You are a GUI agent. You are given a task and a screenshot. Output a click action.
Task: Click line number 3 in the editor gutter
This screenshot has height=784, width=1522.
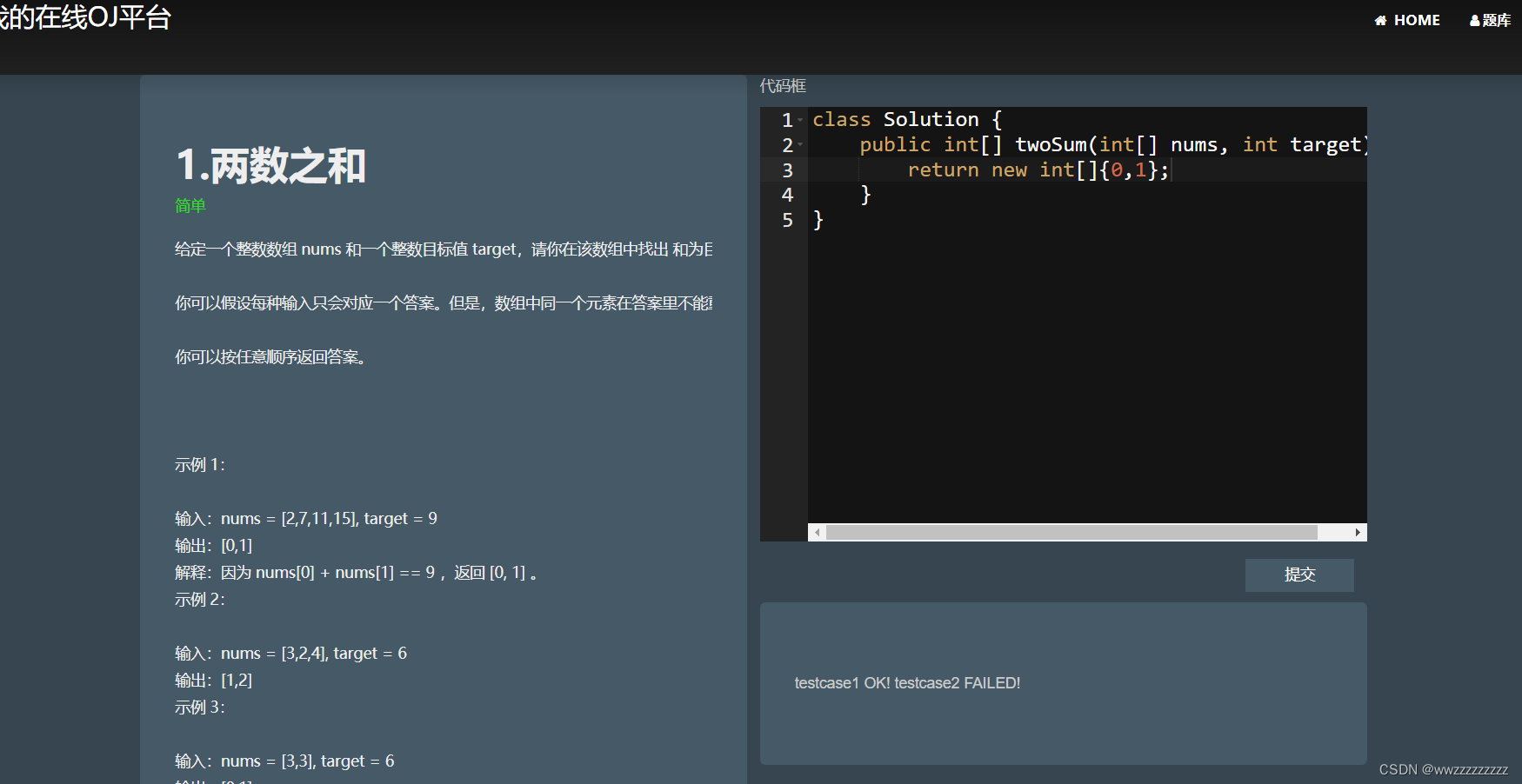click(787, 170)
